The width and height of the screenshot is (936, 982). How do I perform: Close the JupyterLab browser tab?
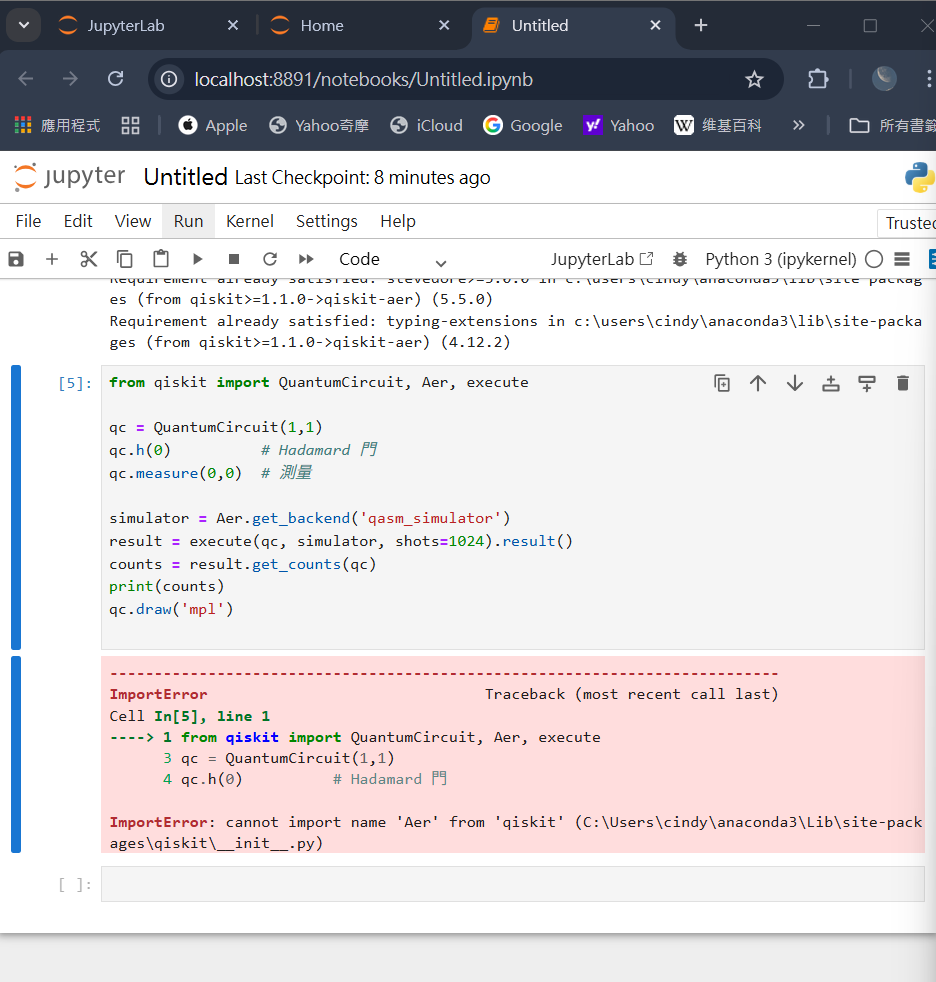[x=233, y=25]
